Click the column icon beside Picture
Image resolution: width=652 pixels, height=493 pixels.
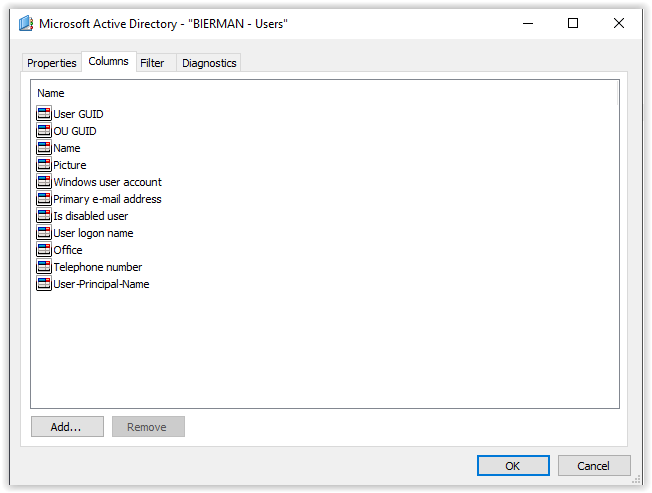point(44,165)
